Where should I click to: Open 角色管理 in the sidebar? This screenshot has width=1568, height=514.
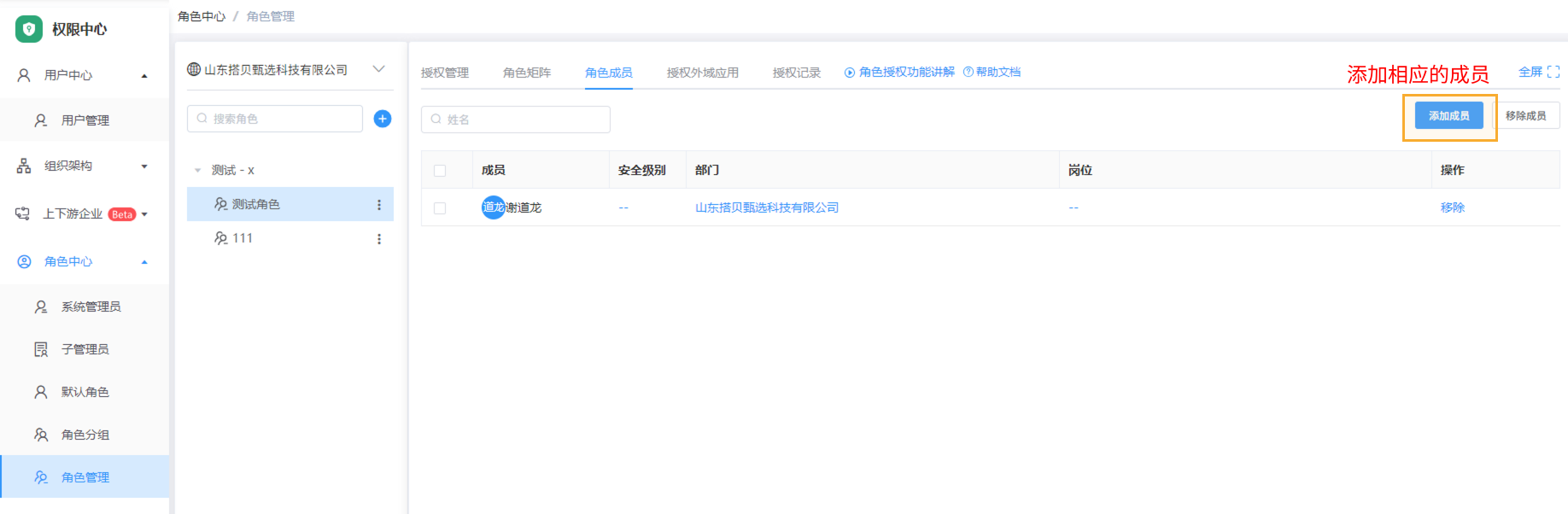[x=85, y=477]
